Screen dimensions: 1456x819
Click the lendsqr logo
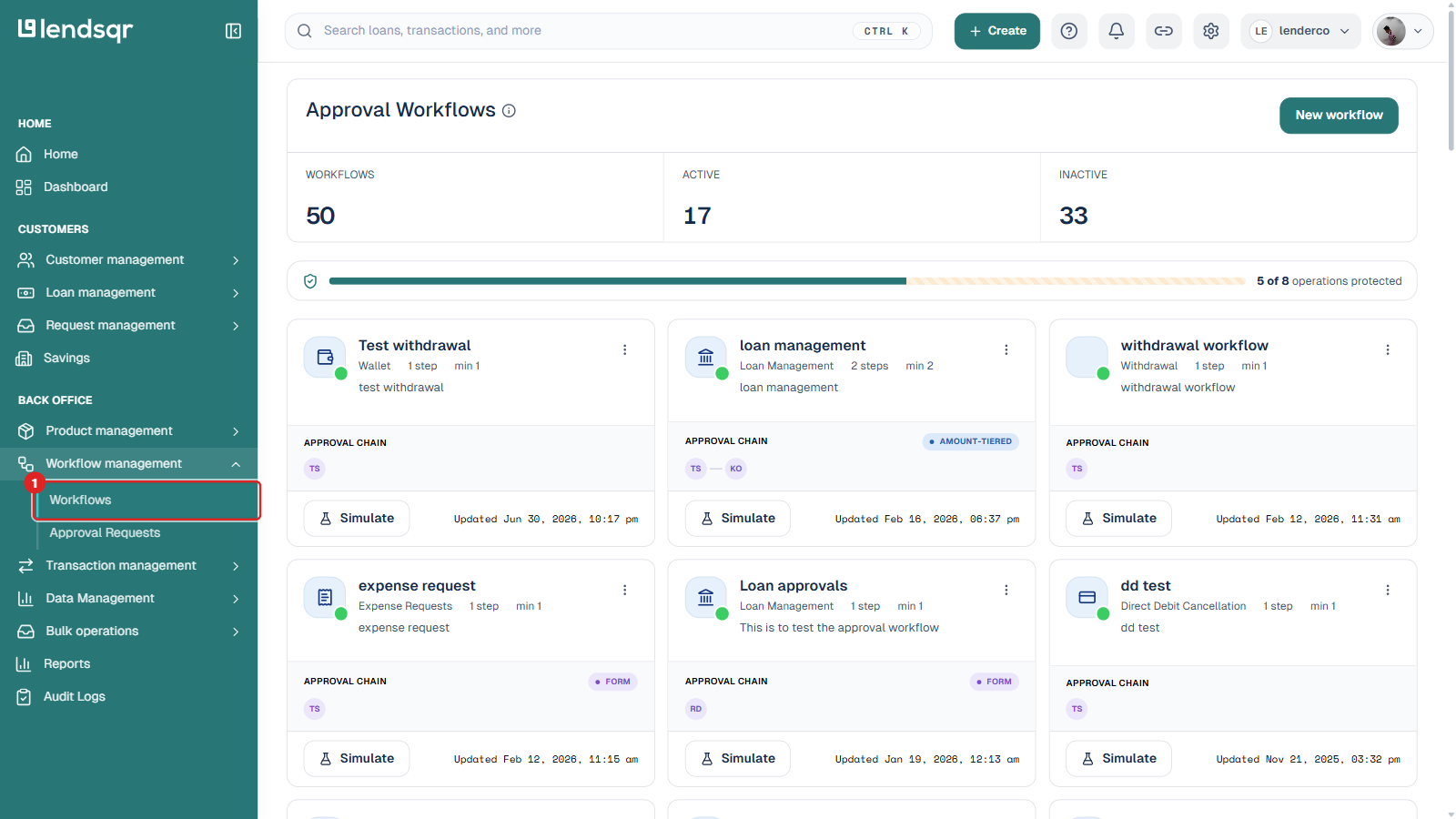(76, 30)
